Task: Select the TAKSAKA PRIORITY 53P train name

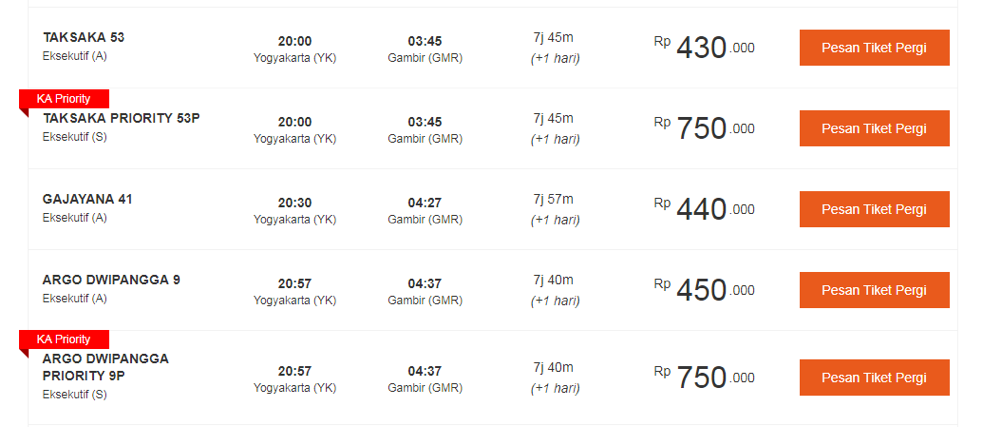Action: (121, 118)
